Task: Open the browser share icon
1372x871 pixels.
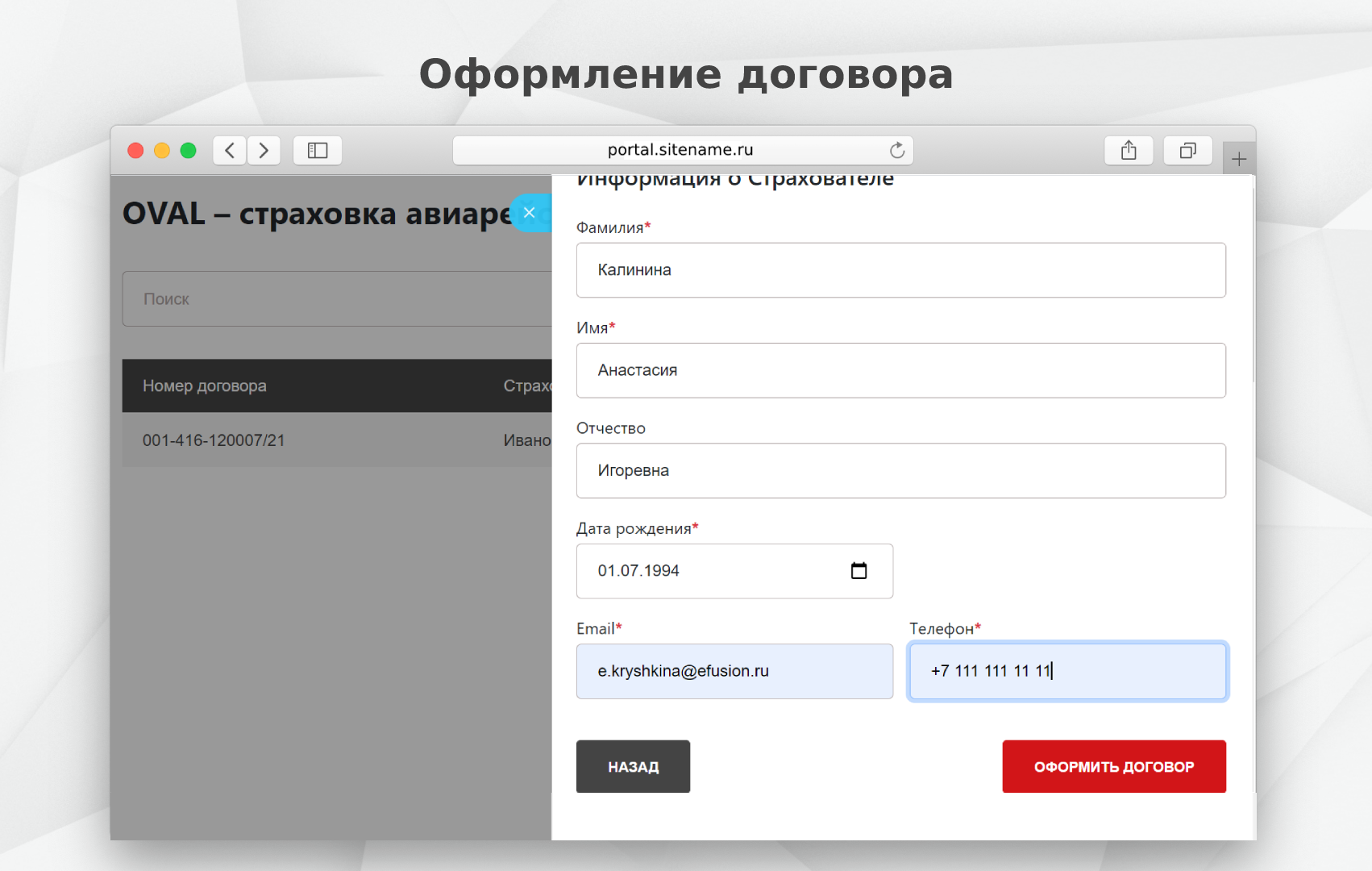Action: point(1129,151)
